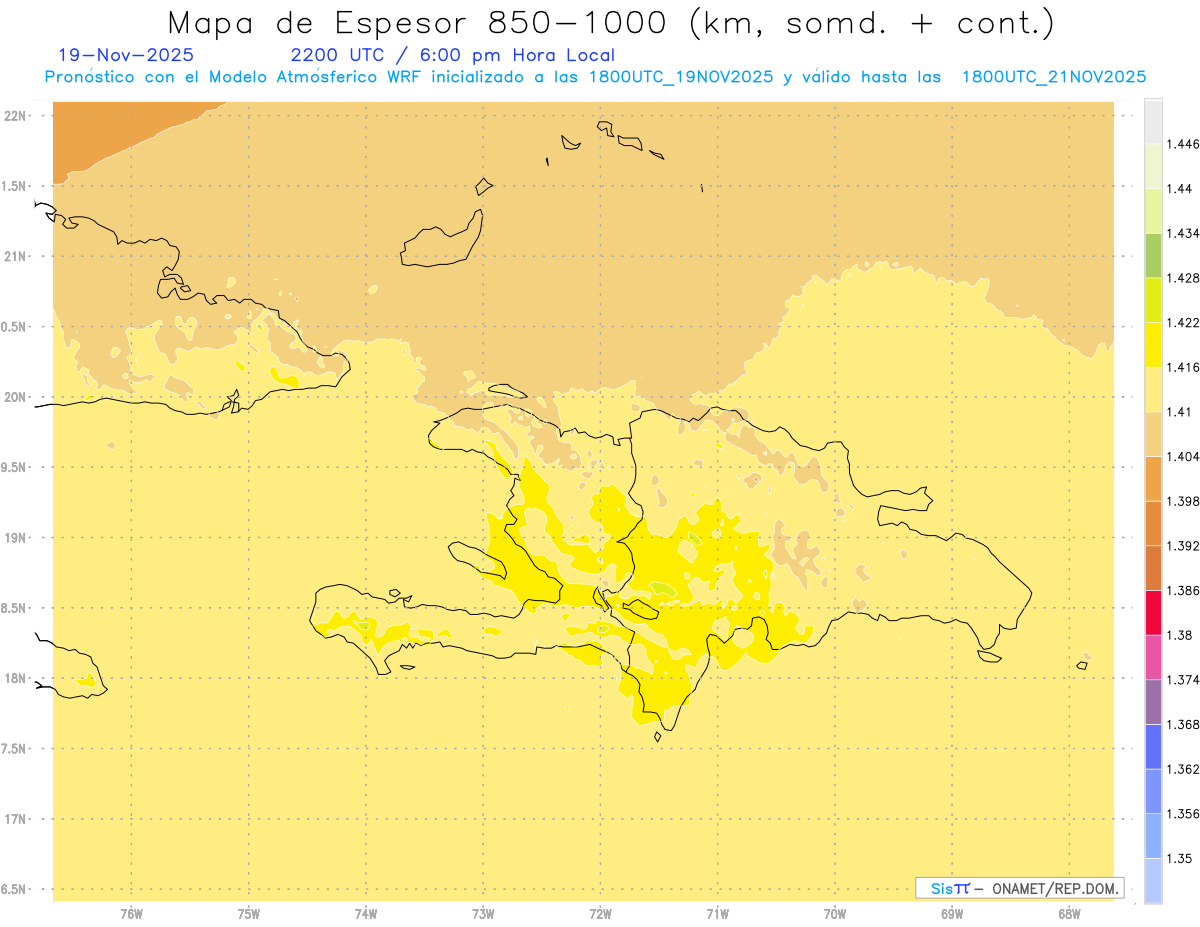This screenshot has height=927, width=1200.
Task: Click the legend value 1.422
Action: pyautogui.click(x=1185, y=322)
